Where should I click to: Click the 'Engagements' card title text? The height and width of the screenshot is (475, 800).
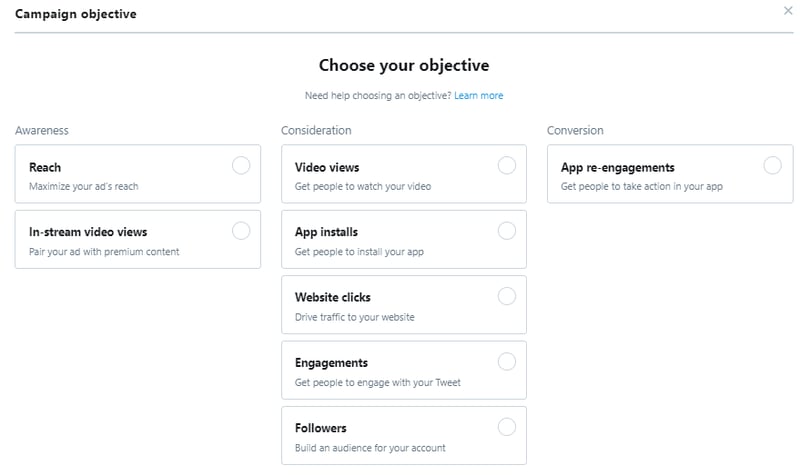(x=331, y=363)
